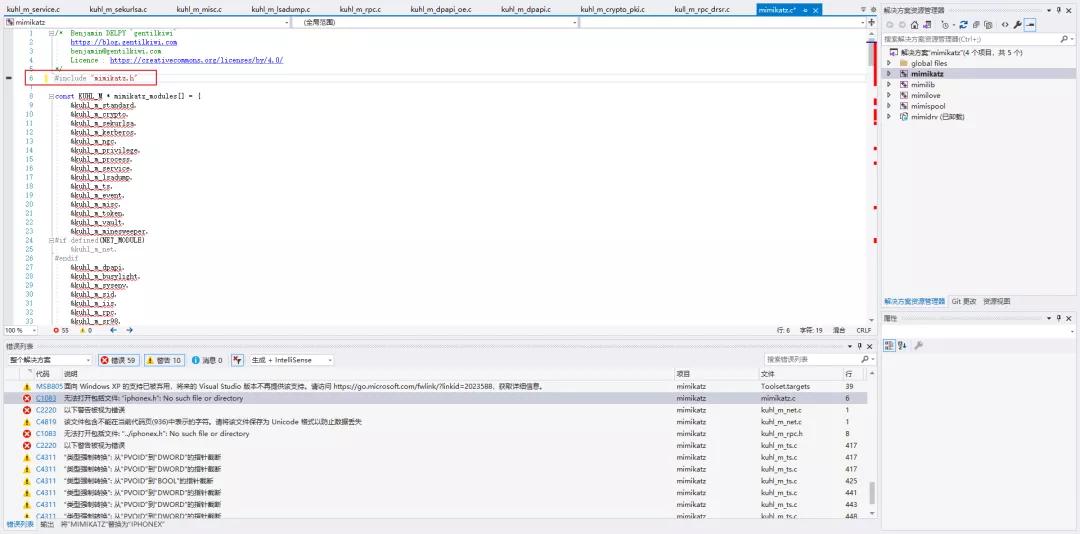Click in error list search field

[x=813, y=360]
